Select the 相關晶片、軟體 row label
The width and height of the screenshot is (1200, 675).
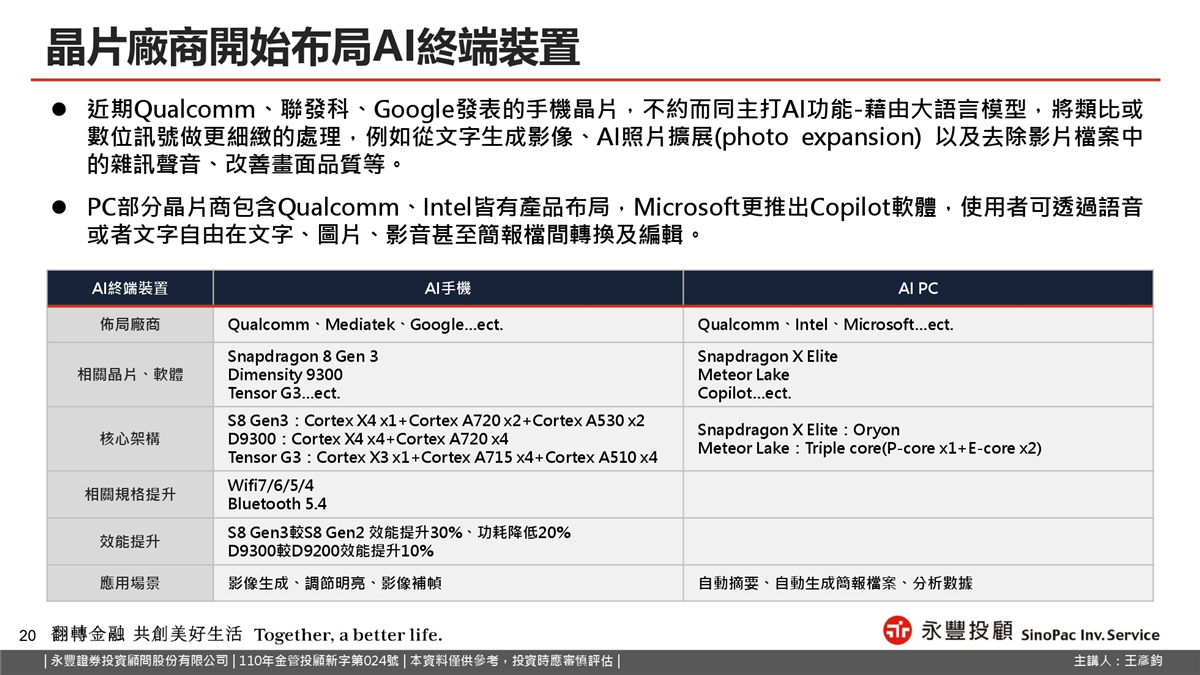[x=129, y=374]
